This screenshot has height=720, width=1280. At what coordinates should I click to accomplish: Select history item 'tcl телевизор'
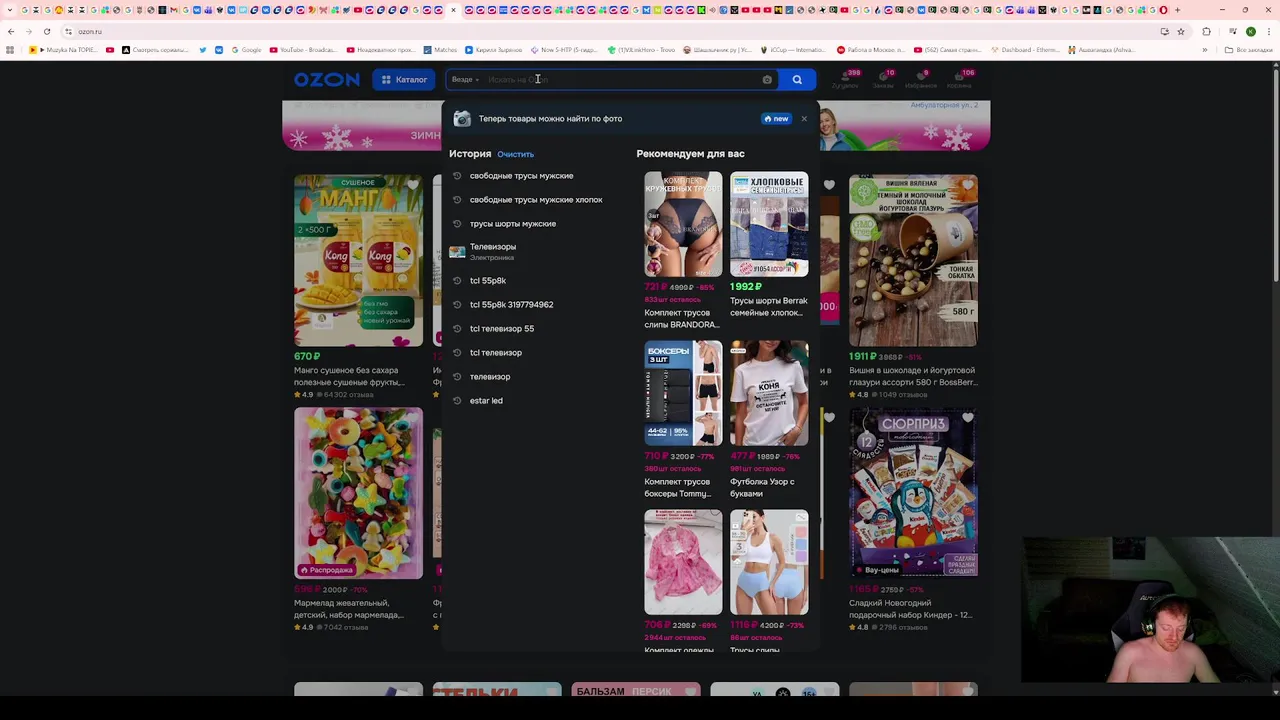tap(496, 353)
